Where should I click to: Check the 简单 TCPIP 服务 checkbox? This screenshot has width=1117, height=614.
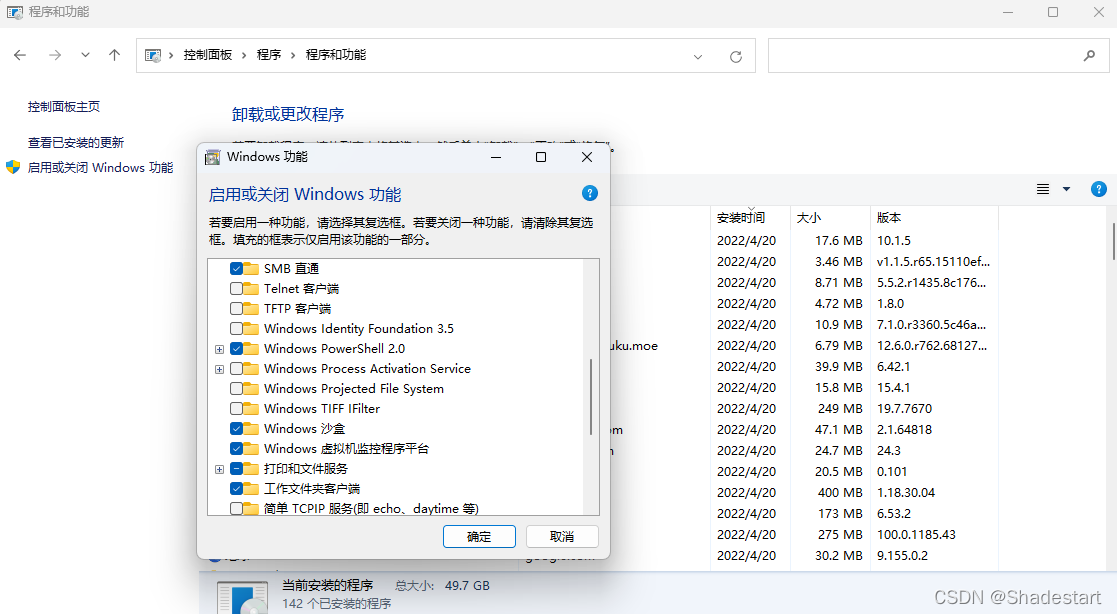coord(237,508)
